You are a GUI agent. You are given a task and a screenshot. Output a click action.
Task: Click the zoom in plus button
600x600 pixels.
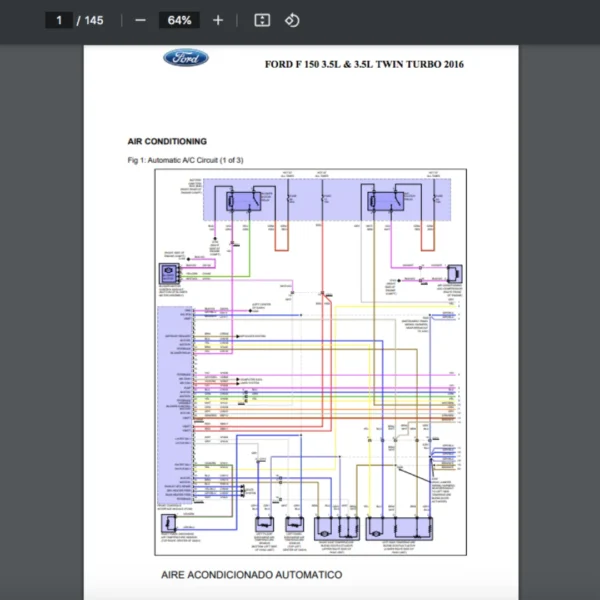218,20
